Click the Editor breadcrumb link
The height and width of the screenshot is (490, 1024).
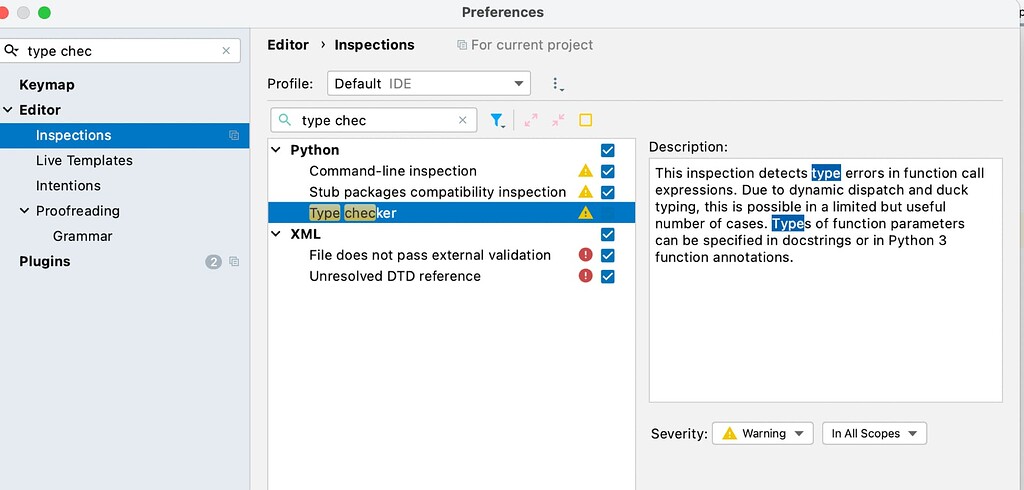288,45
